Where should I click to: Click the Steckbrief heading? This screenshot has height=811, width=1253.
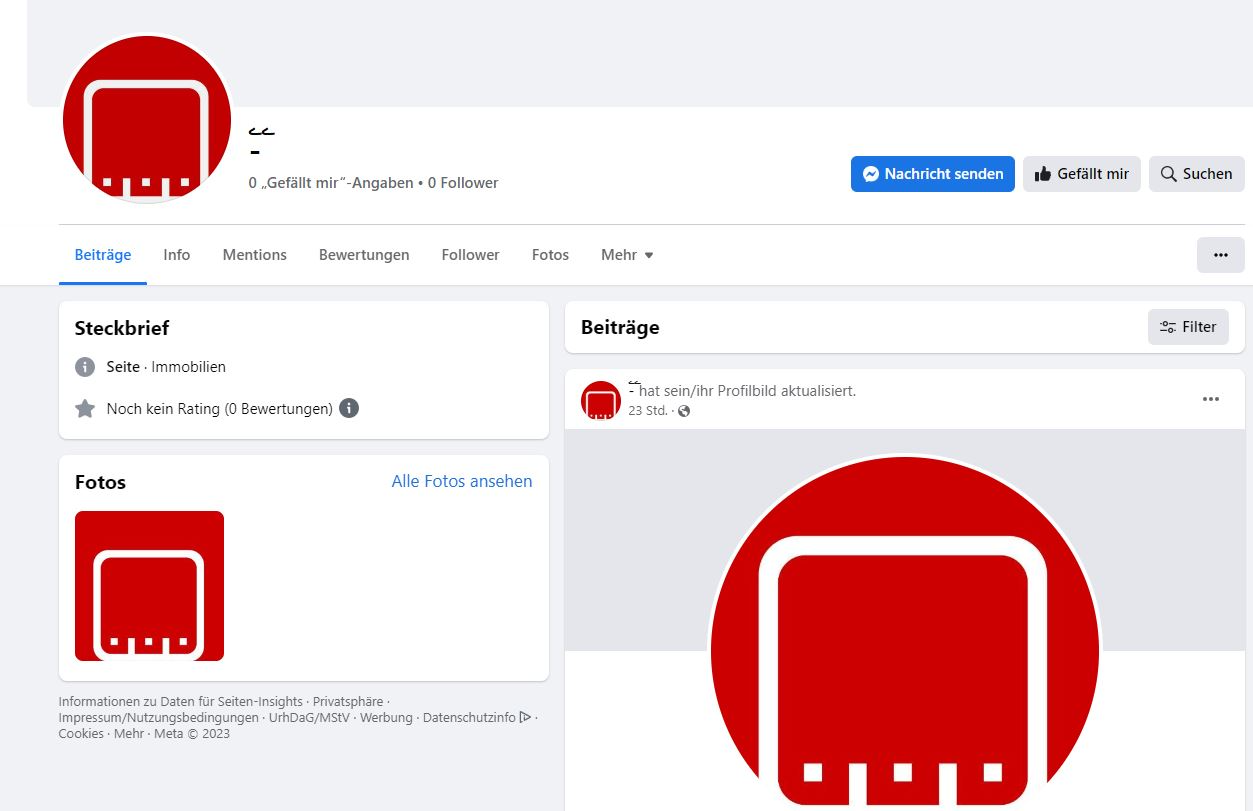122,328
